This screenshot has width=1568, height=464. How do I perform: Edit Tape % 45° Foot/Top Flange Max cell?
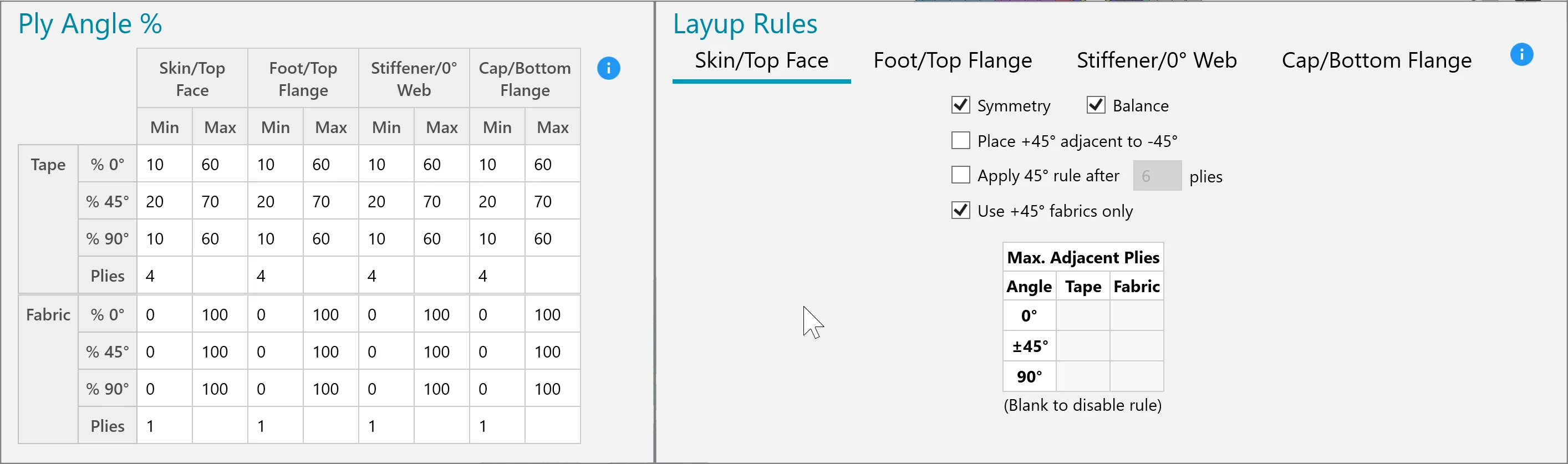(x=331, y=202)
